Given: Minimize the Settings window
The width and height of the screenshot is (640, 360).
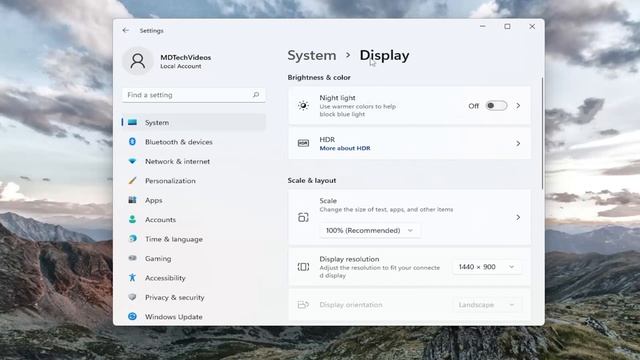Looking at the screenshot, I should tap(482, 27).
